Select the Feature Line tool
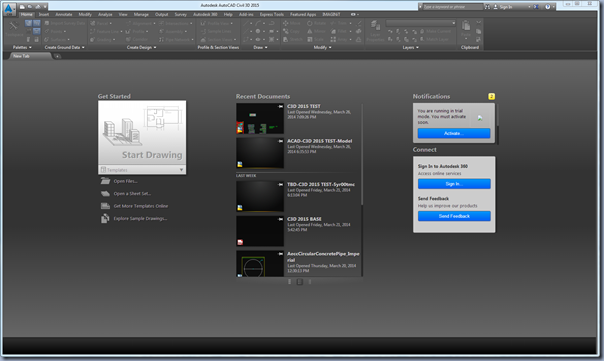The height and width of the screenshot is (361, 604). tap(106, 31)
